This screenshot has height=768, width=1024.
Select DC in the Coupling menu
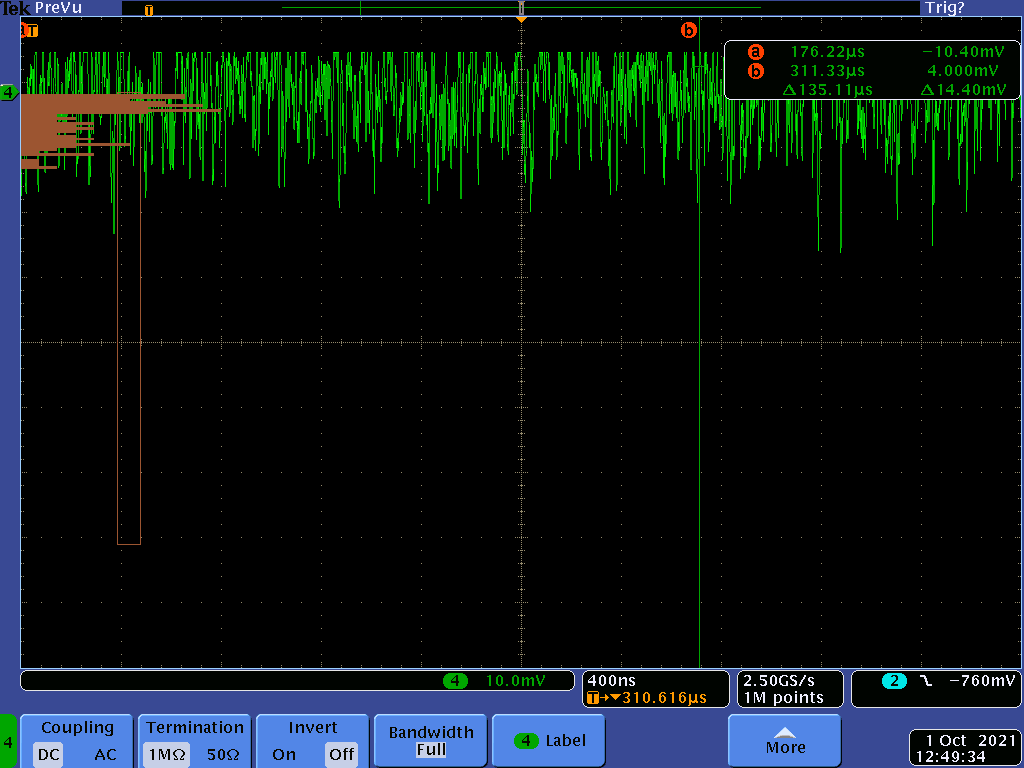(48, 755)
